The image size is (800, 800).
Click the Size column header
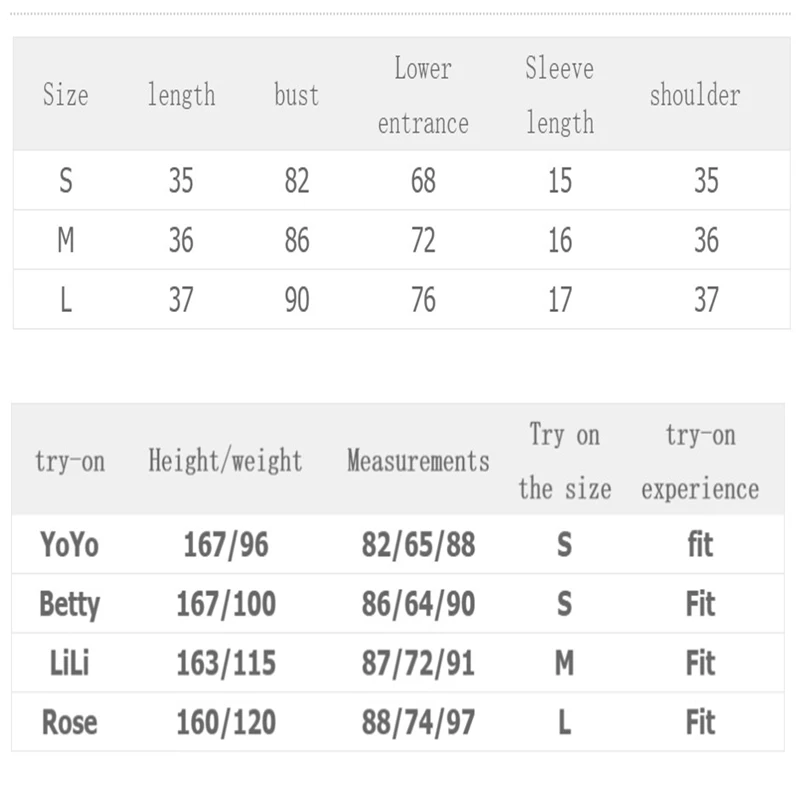(x=65, y=95)
